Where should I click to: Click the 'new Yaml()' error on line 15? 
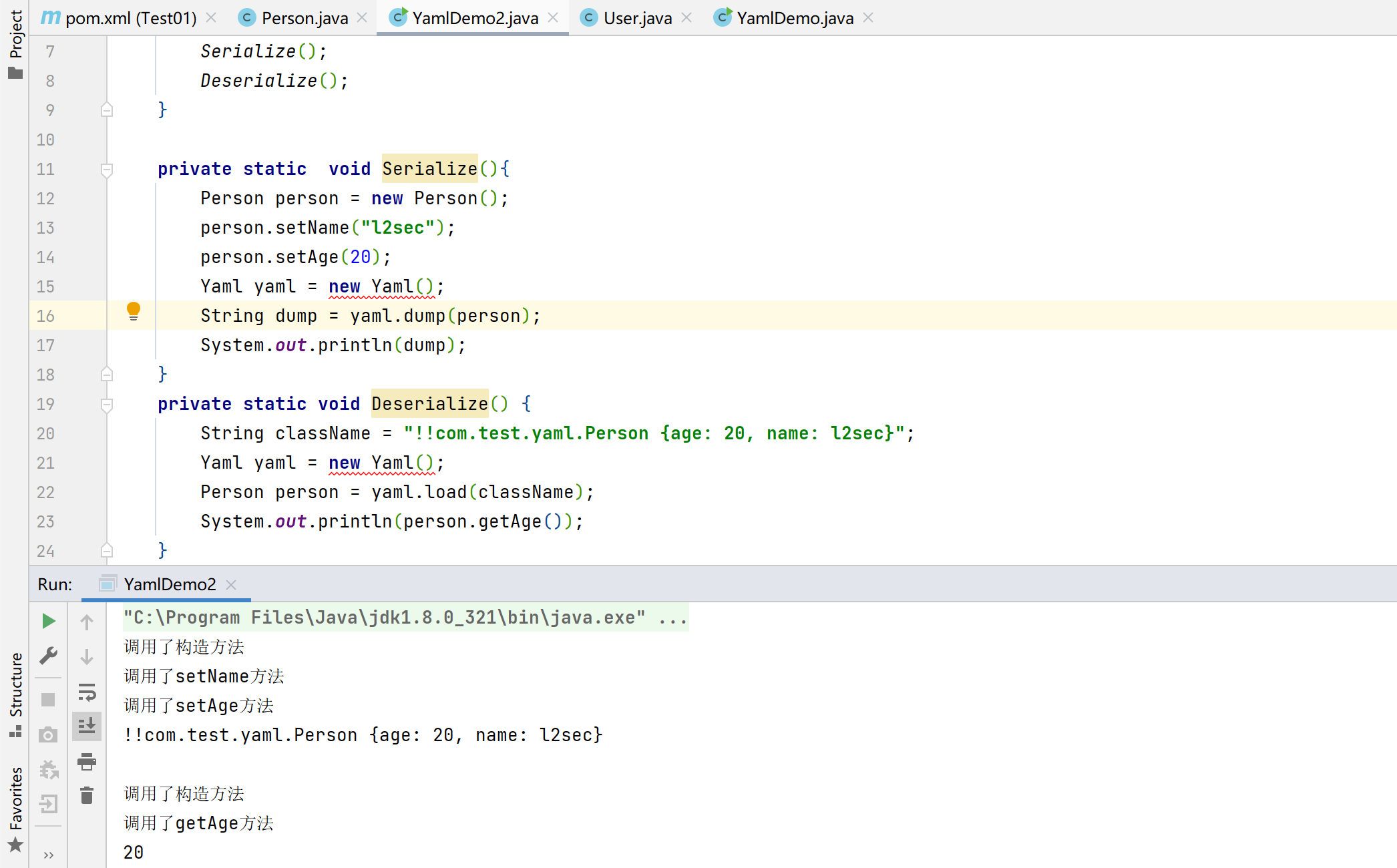click(382, 286)
